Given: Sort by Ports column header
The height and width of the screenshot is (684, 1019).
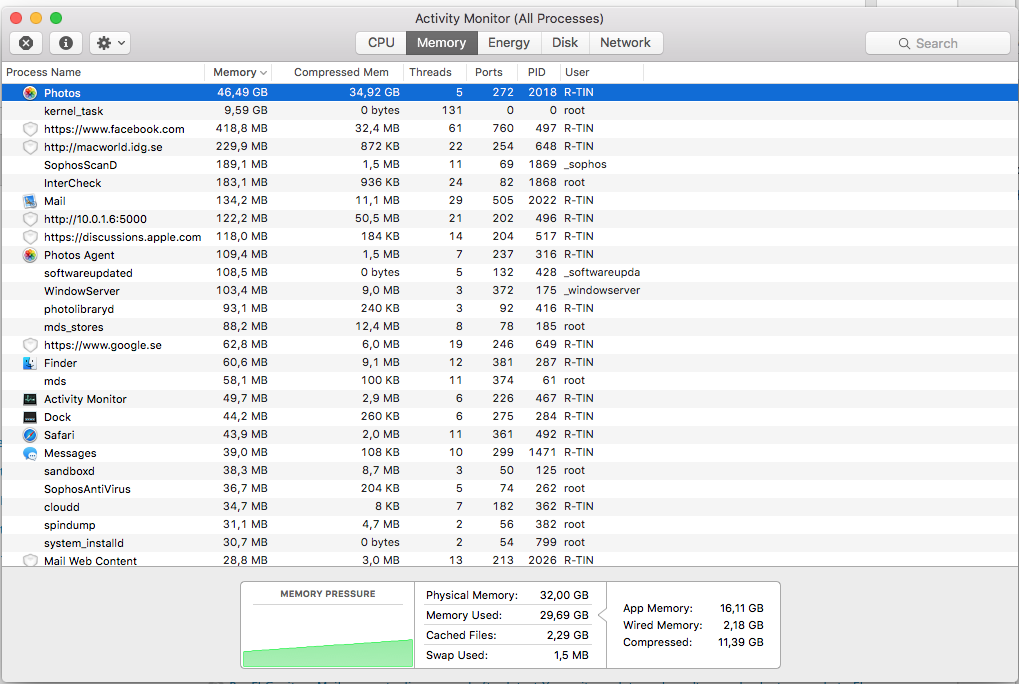Looking at the screenshot, I should pyautogui.click(x=489, y=72).
